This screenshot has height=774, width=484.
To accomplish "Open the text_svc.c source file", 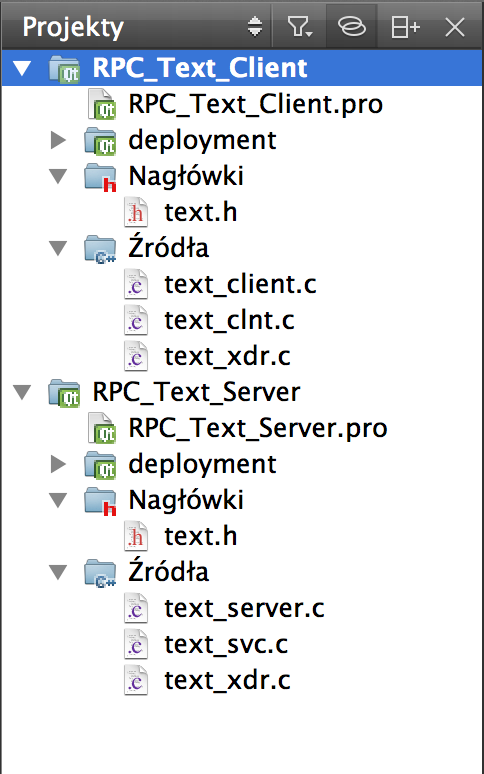I will coord(226,645).
